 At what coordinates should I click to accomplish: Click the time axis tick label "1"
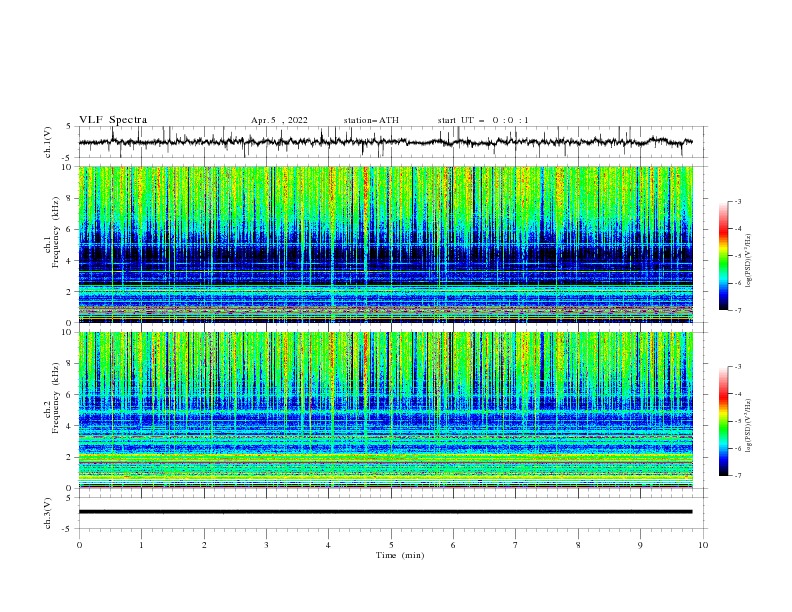(x=142, y=545)
